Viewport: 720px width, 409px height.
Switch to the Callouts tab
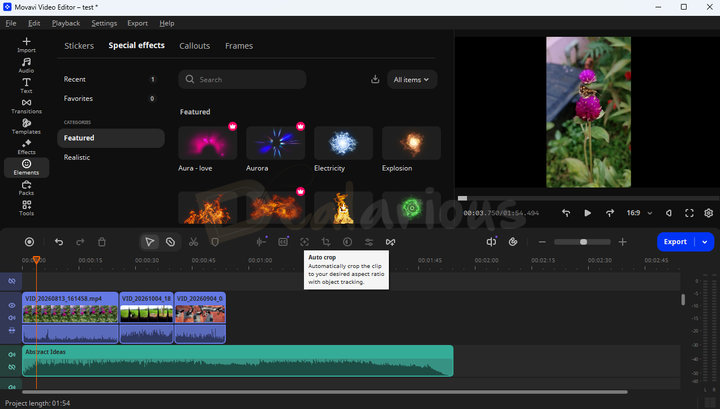(195, 45)
